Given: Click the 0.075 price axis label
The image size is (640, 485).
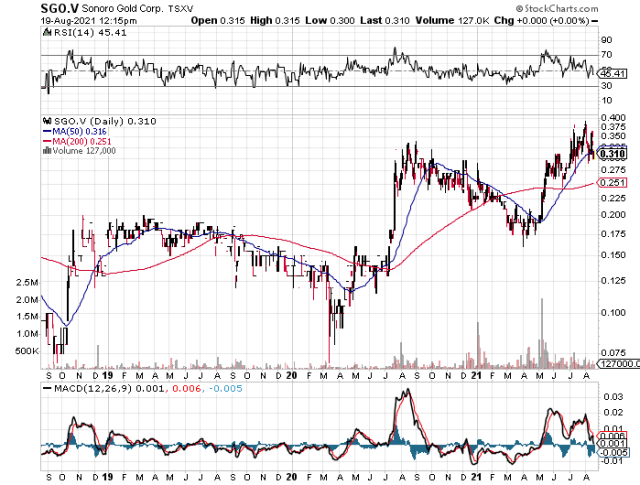Looking at the screenshot, I should 613,353.
